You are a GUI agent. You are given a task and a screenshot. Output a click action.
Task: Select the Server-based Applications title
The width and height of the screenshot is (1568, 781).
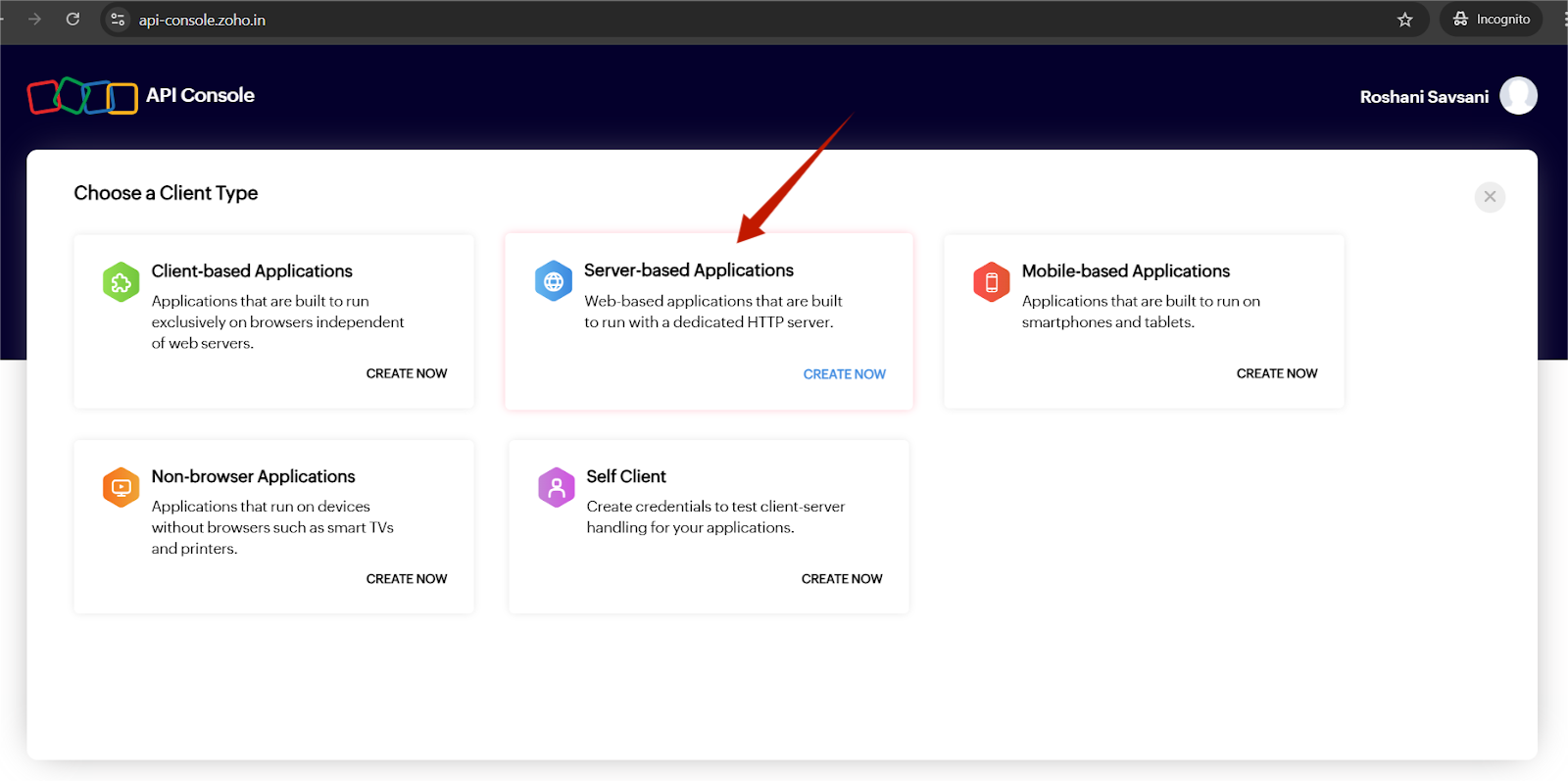(688, 270)
